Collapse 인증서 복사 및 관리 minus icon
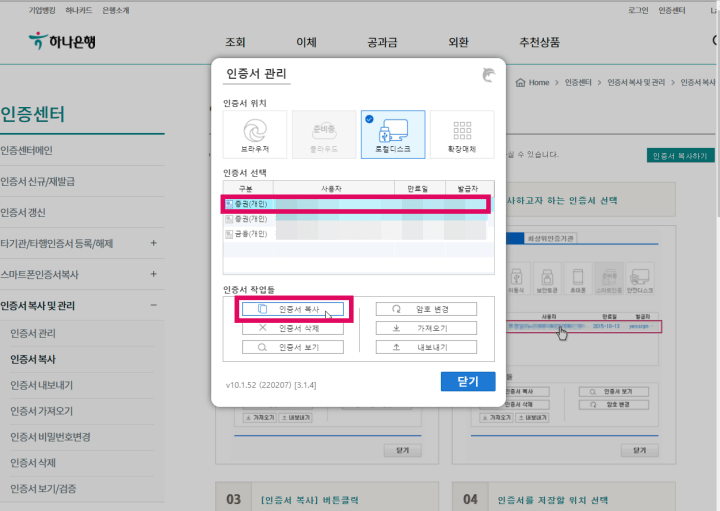The height and width of the screenshot is (511, 720). tap(153, 305)
